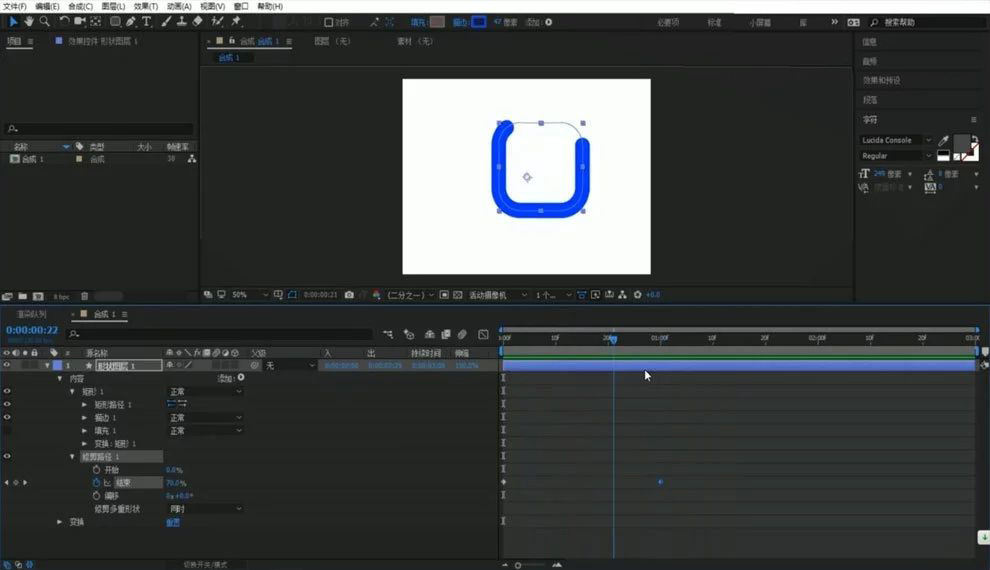Expand the 填充 1 fill property
The width and height of the screenshot is (990, 570).
pyautogui.click(x=85, y=430)
